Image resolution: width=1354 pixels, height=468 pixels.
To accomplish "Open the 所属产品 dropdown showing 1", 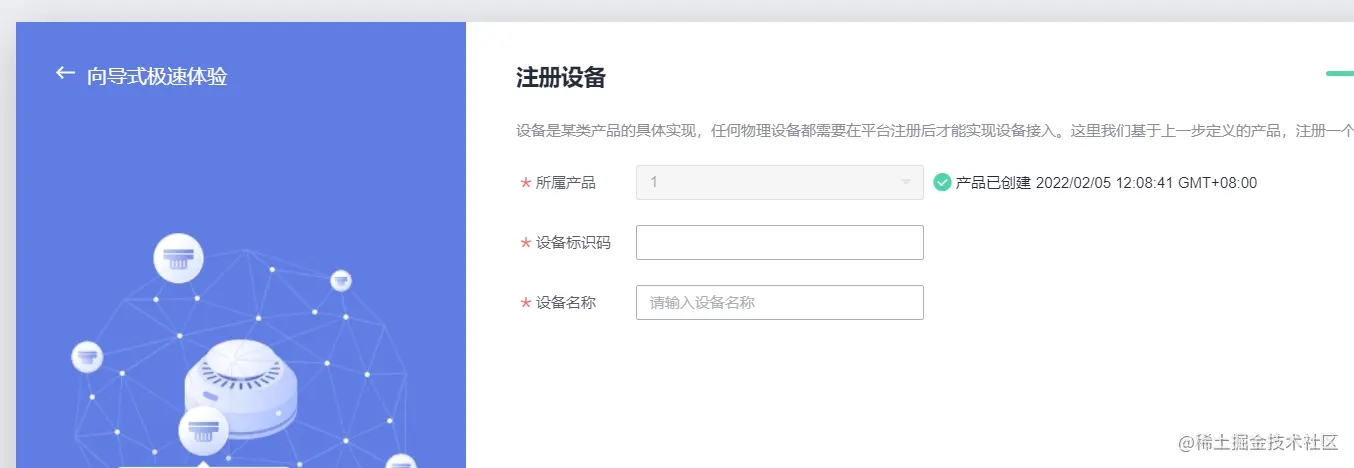I will click(x=779, y=182).
